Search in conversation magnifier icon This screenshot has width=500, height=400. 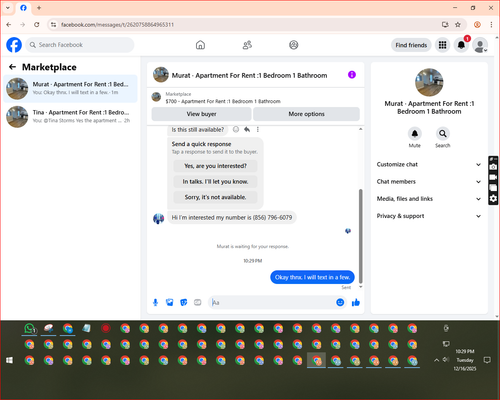(443, 134)
